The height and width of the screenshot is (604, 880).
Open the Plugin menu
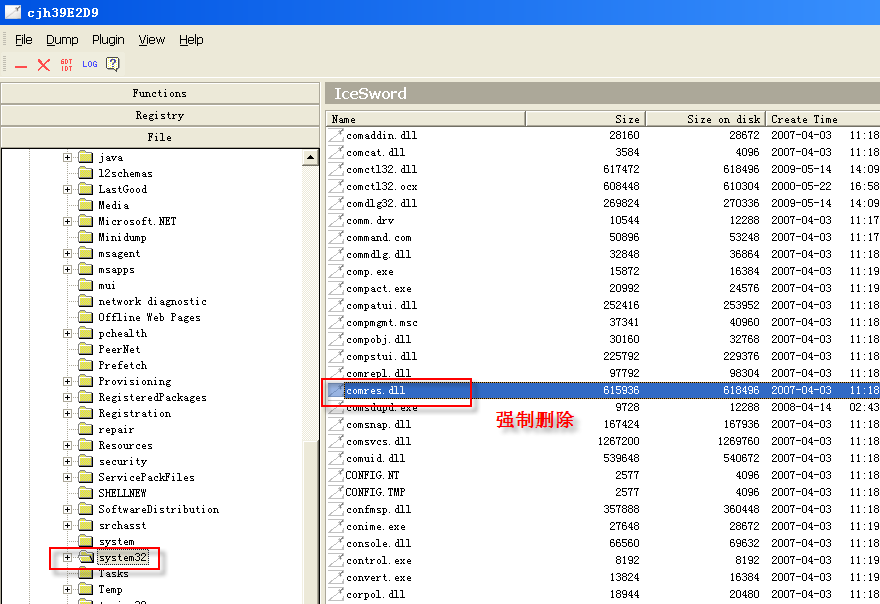(x=108, y=40)
